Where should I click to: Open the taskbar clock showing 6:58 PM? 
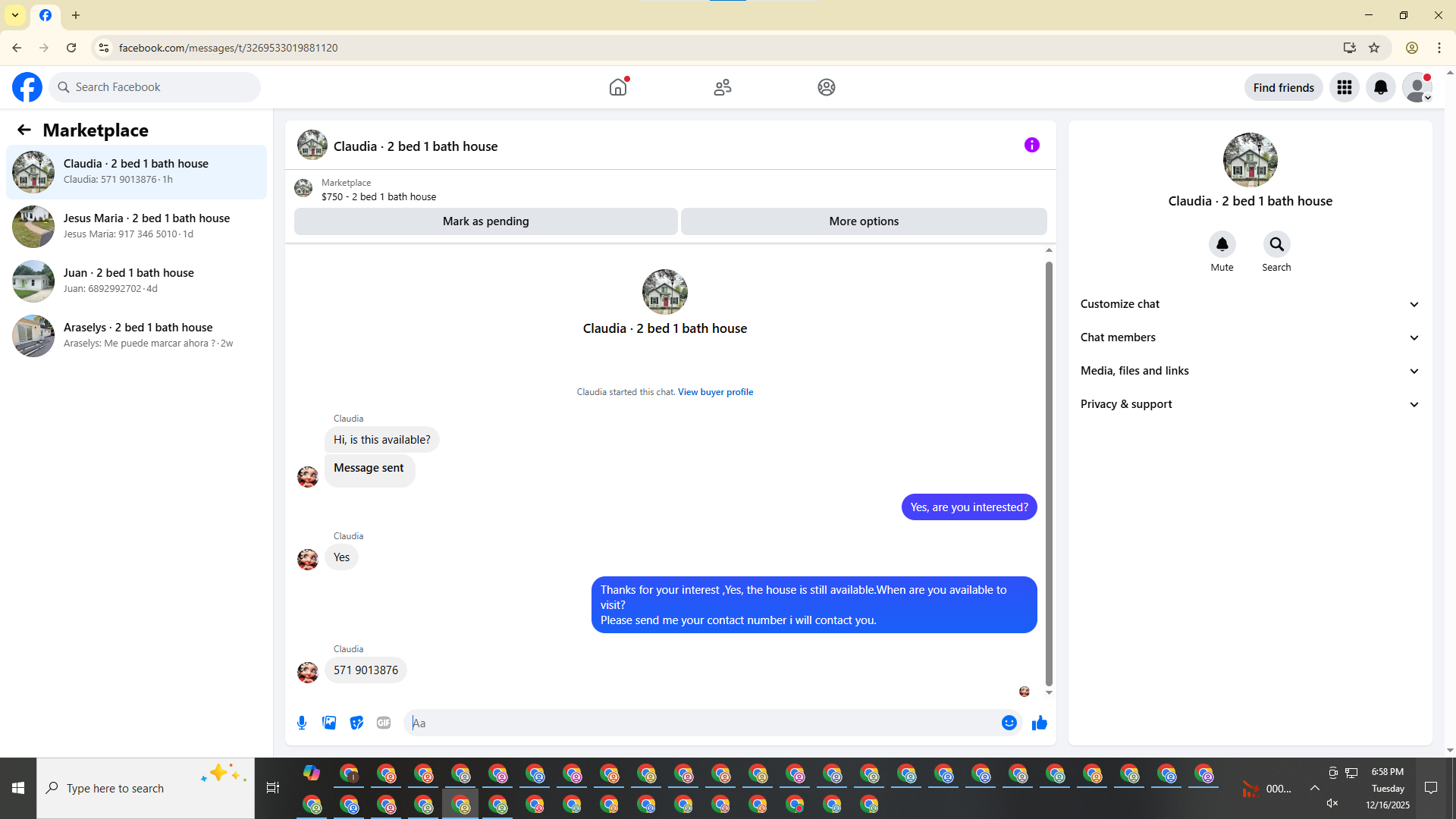1388,788
